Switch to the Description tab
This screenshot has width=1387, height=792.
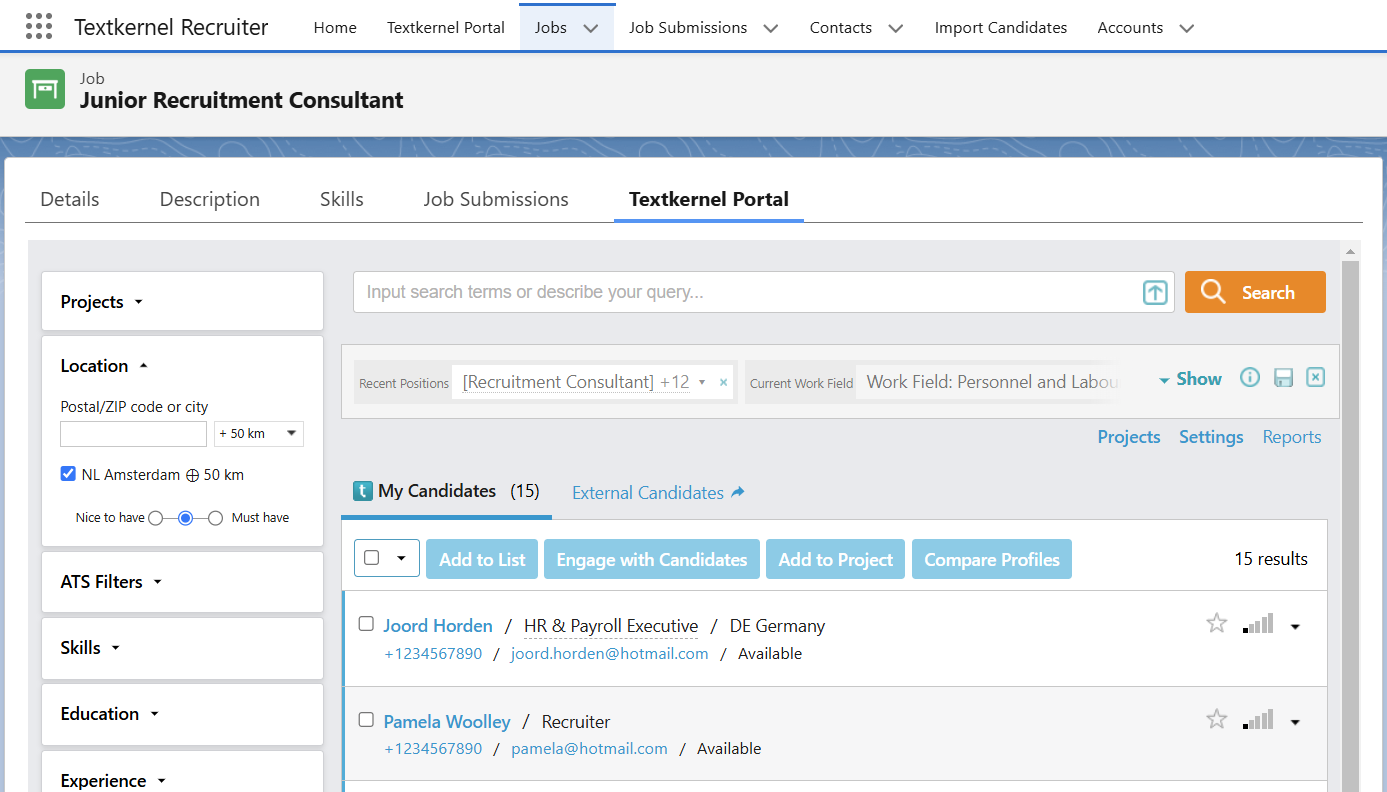[210, 199]
